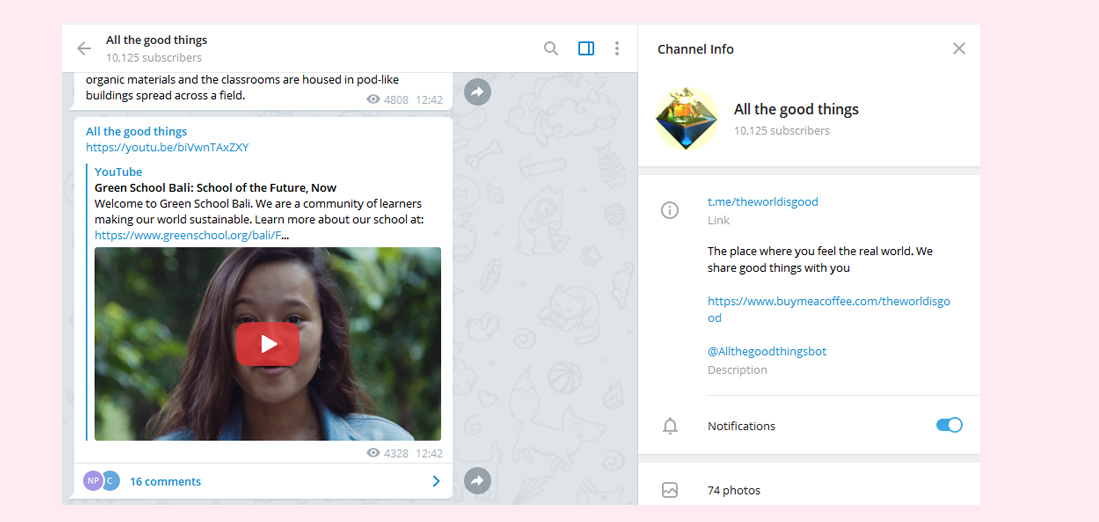
Task: Open the 74 photos media section
Action: [809, 490]
